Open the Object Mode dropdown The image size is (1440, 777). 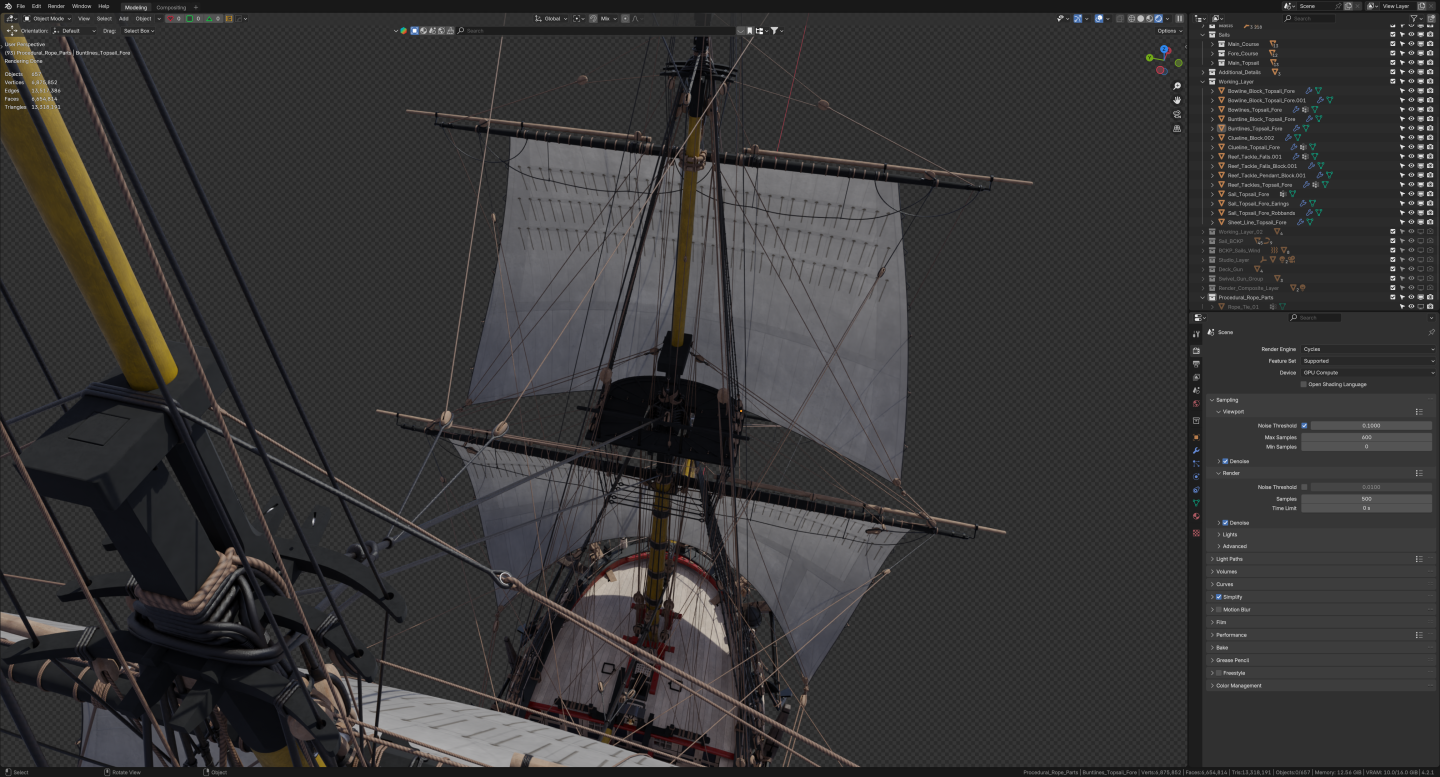(45, 18)
